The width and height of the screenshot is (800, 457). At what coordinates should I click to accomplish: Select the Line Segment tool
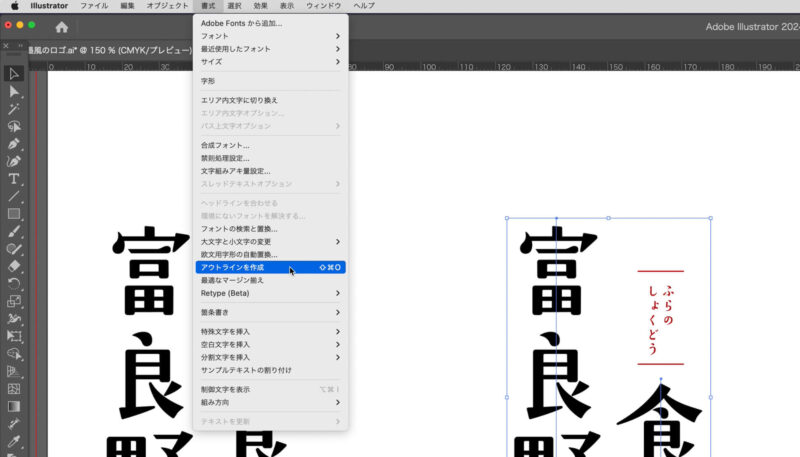(14, 196)
